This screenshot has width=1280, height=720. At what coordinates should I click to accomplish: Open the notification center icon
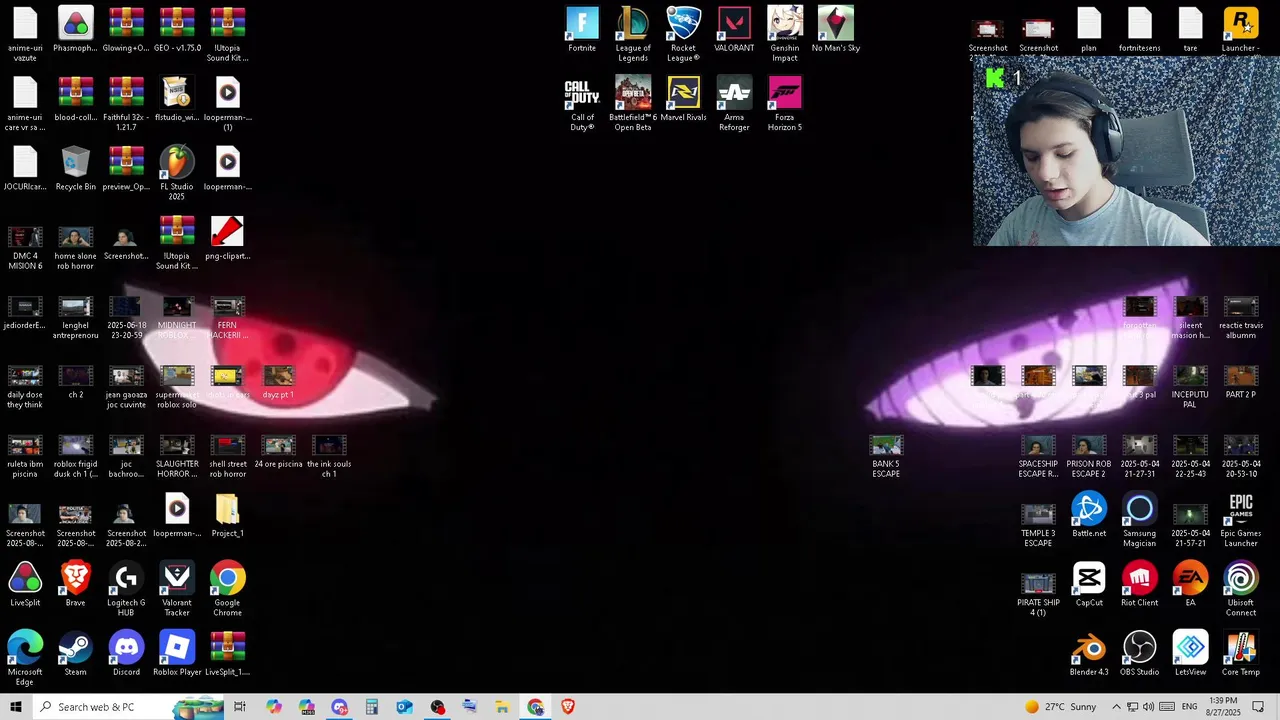coord(1259,707)
